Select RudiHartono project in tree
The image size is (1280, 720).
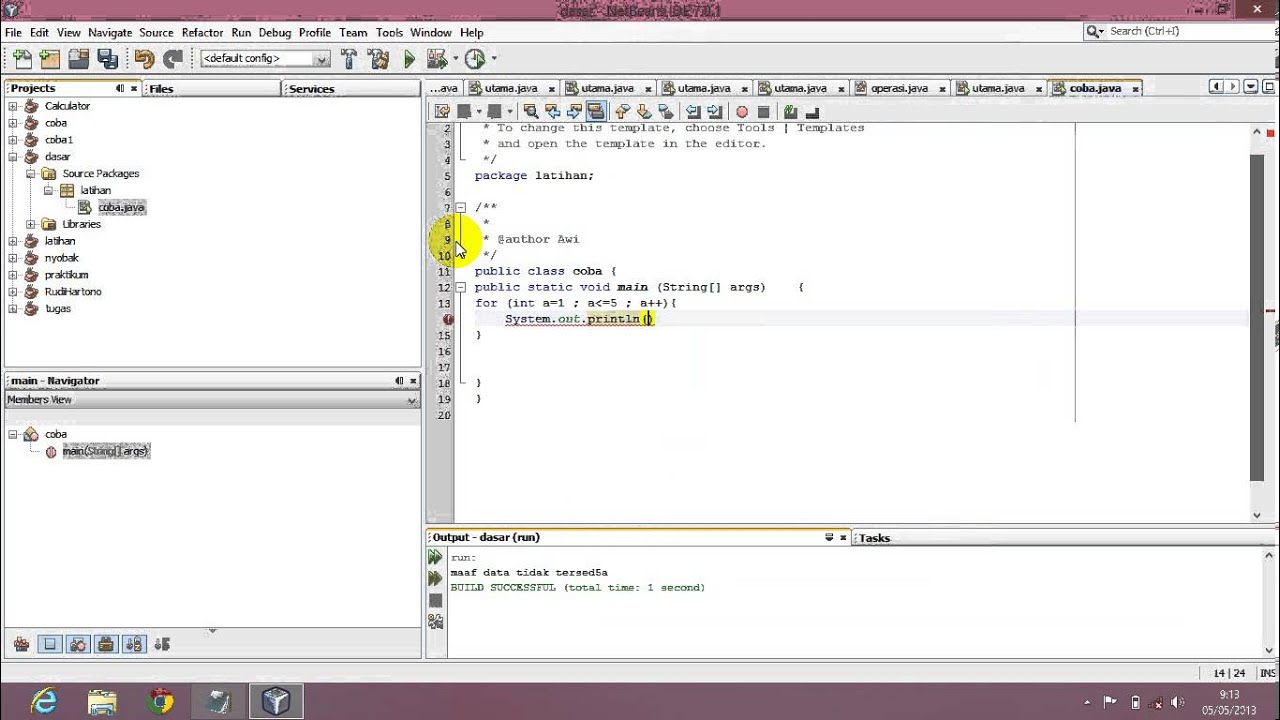click(73, 292)
